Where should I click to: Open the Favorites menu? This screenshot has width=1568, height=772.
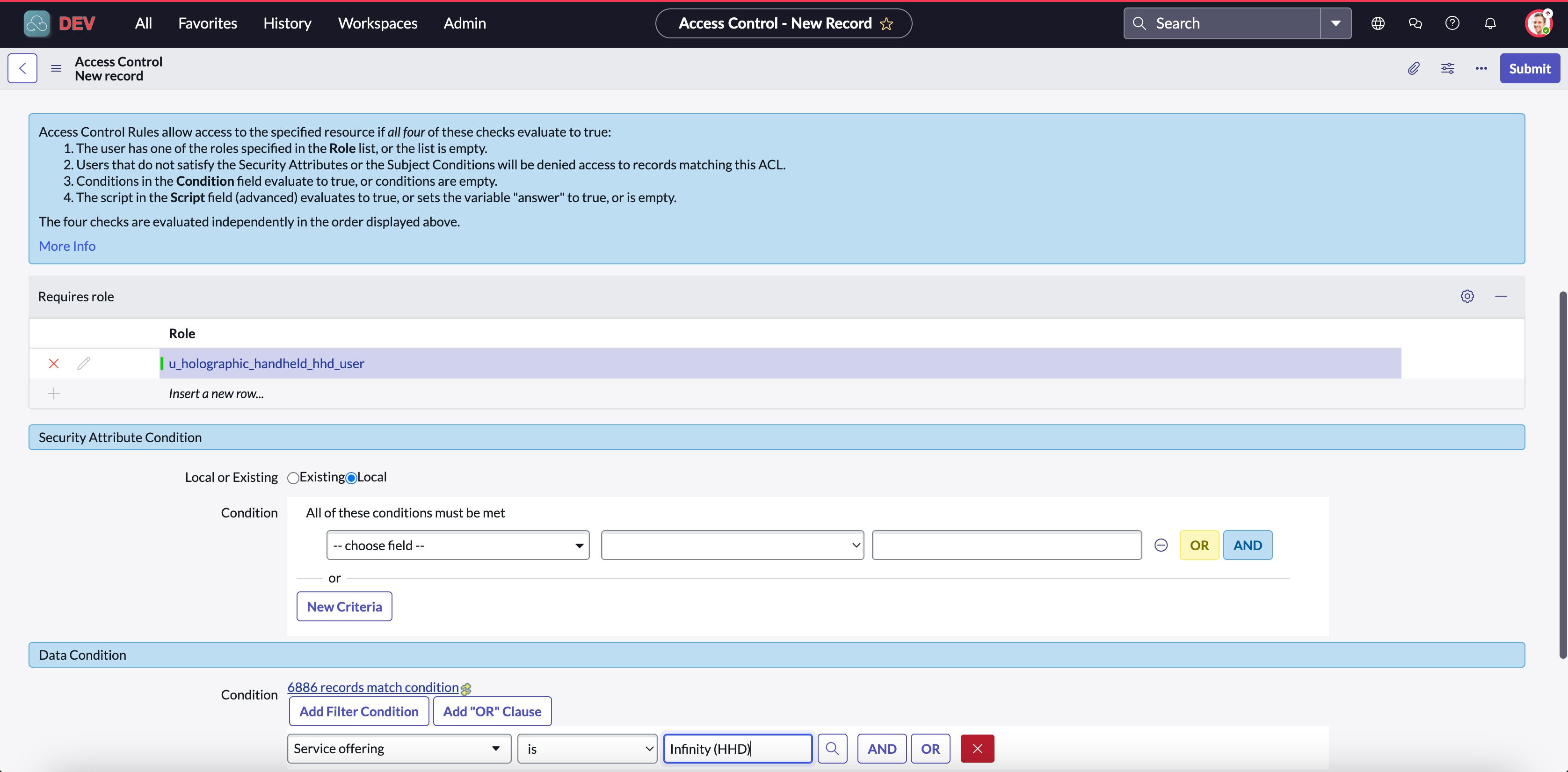coord(208,23)
